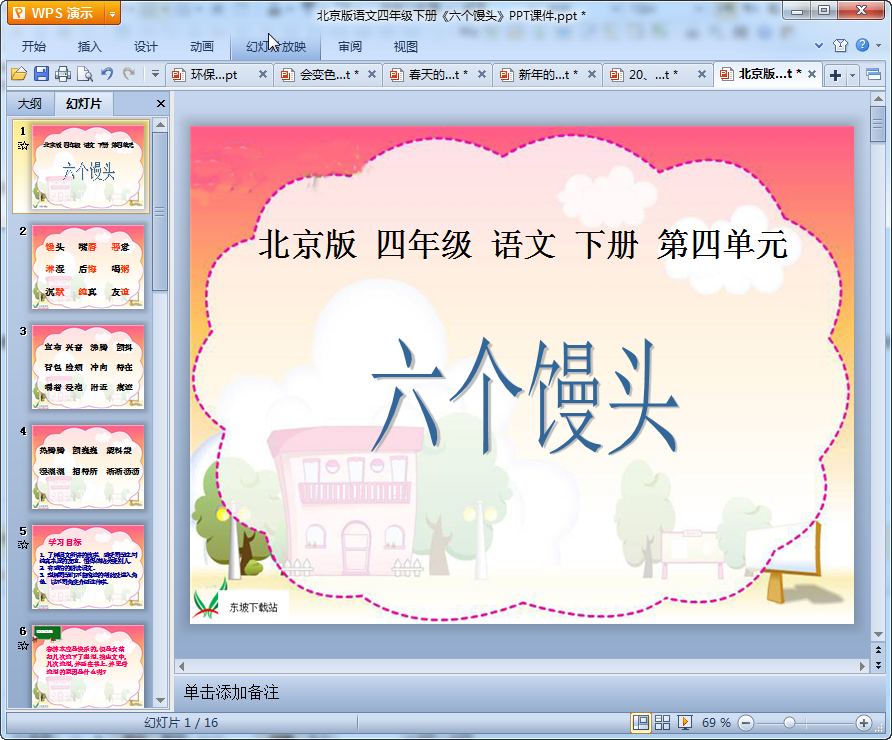
Task: Save the presentation with floppy disk icon
Action: (x=41, y=74)
